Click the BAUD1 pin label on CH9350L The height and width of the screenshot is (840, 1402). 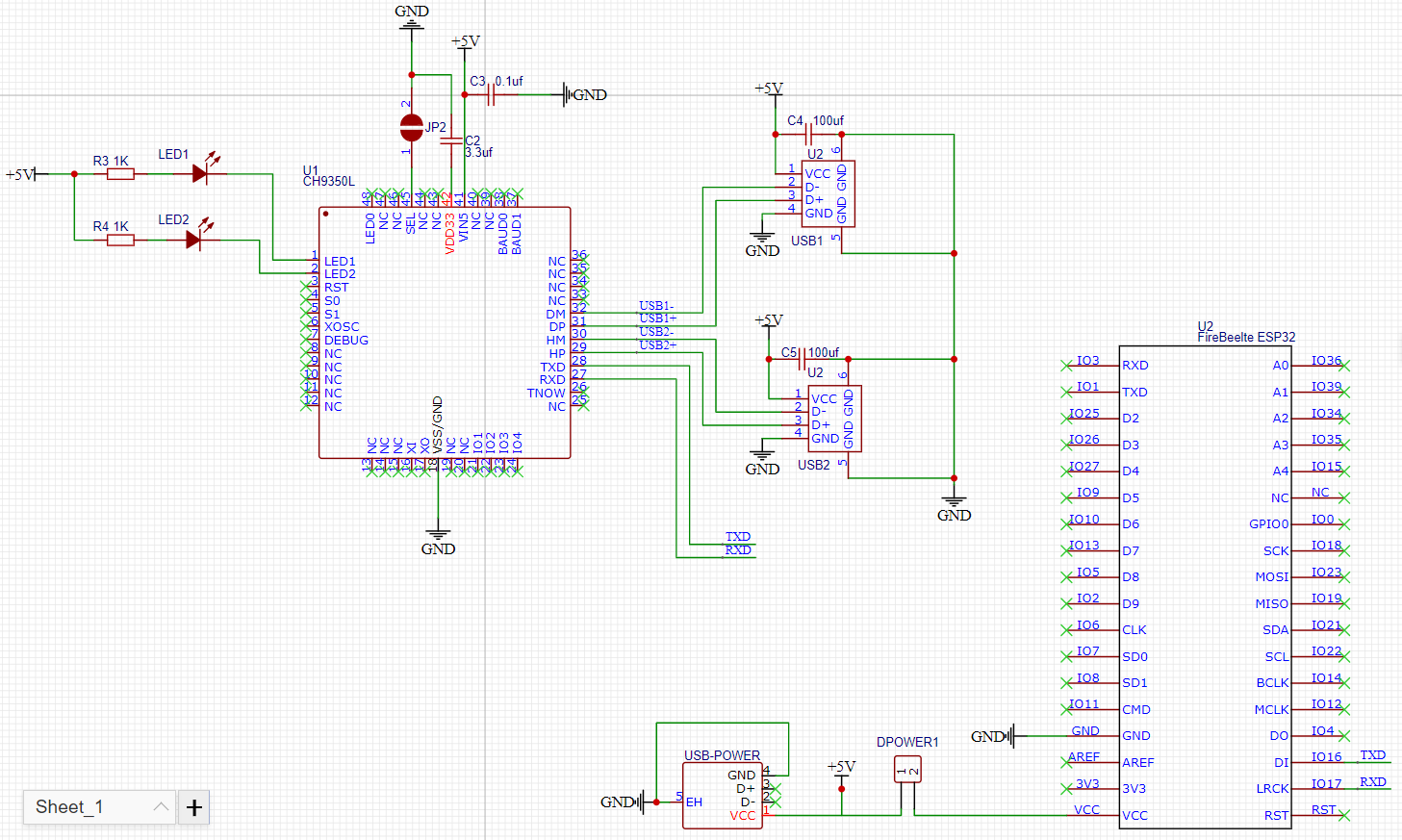[x=517, y=234]
